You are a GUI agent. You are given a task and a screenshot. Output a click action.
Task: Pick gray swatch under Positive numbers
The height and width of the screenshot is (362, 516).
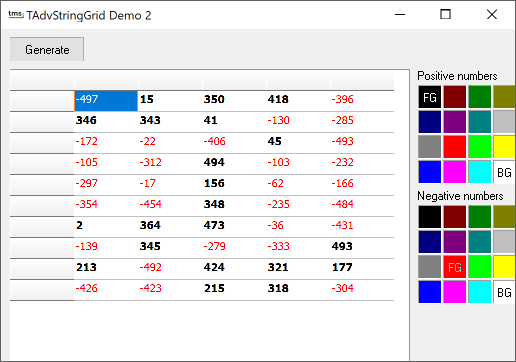(430, 147)
